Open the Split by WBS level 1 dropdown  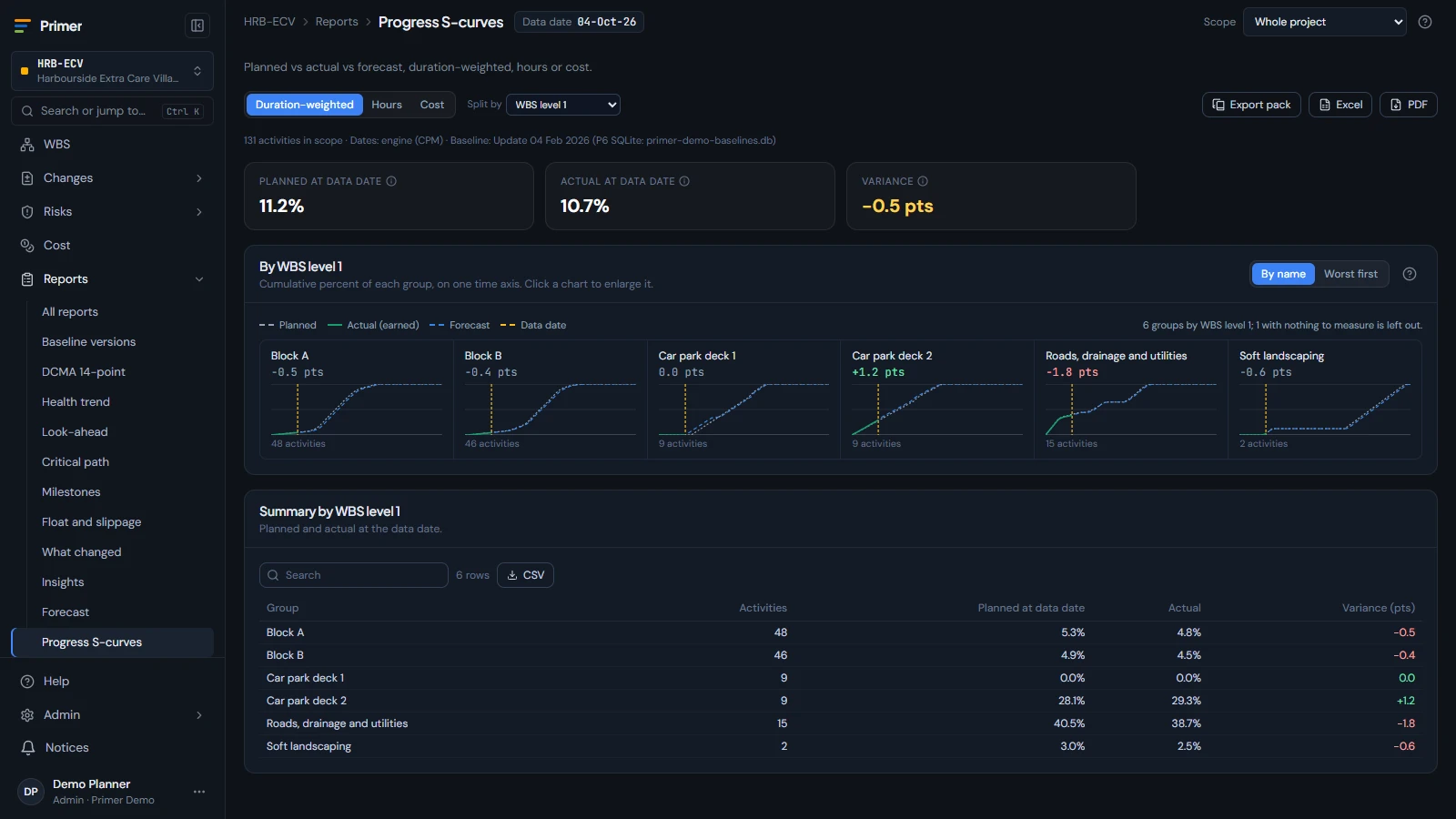pyautogui.click(x=563, y=105)
